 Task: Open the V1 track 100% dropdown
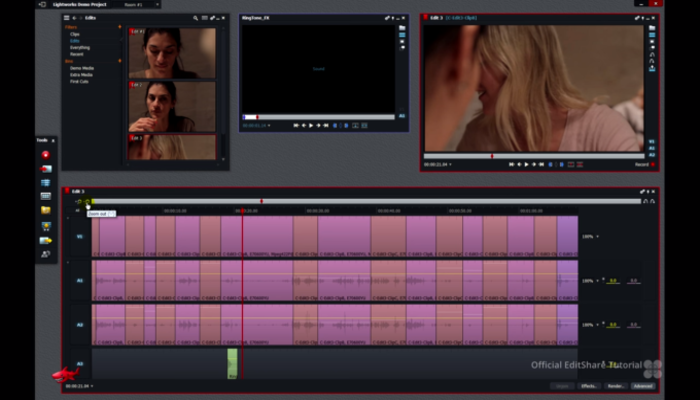pos(590,237)
